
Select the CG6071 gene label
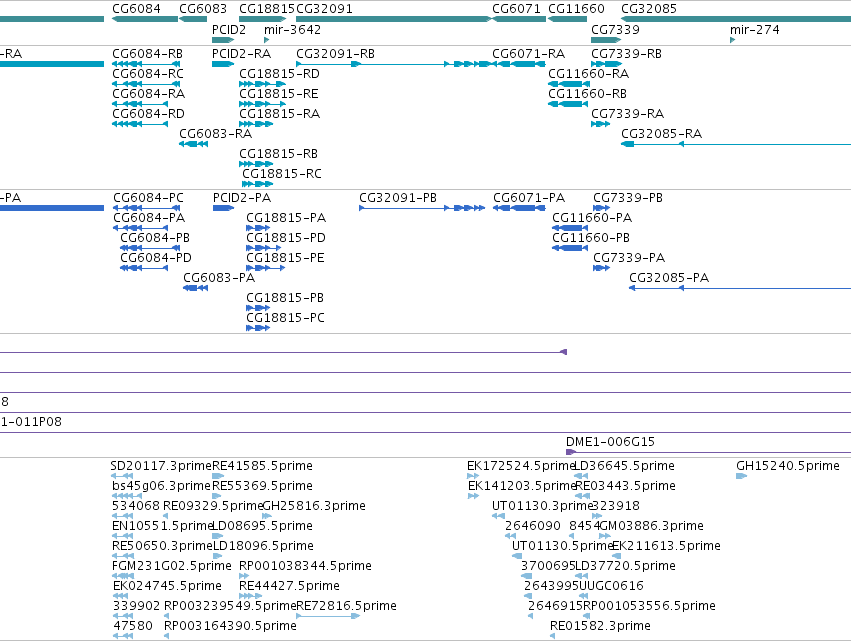[x=516, y=9]
